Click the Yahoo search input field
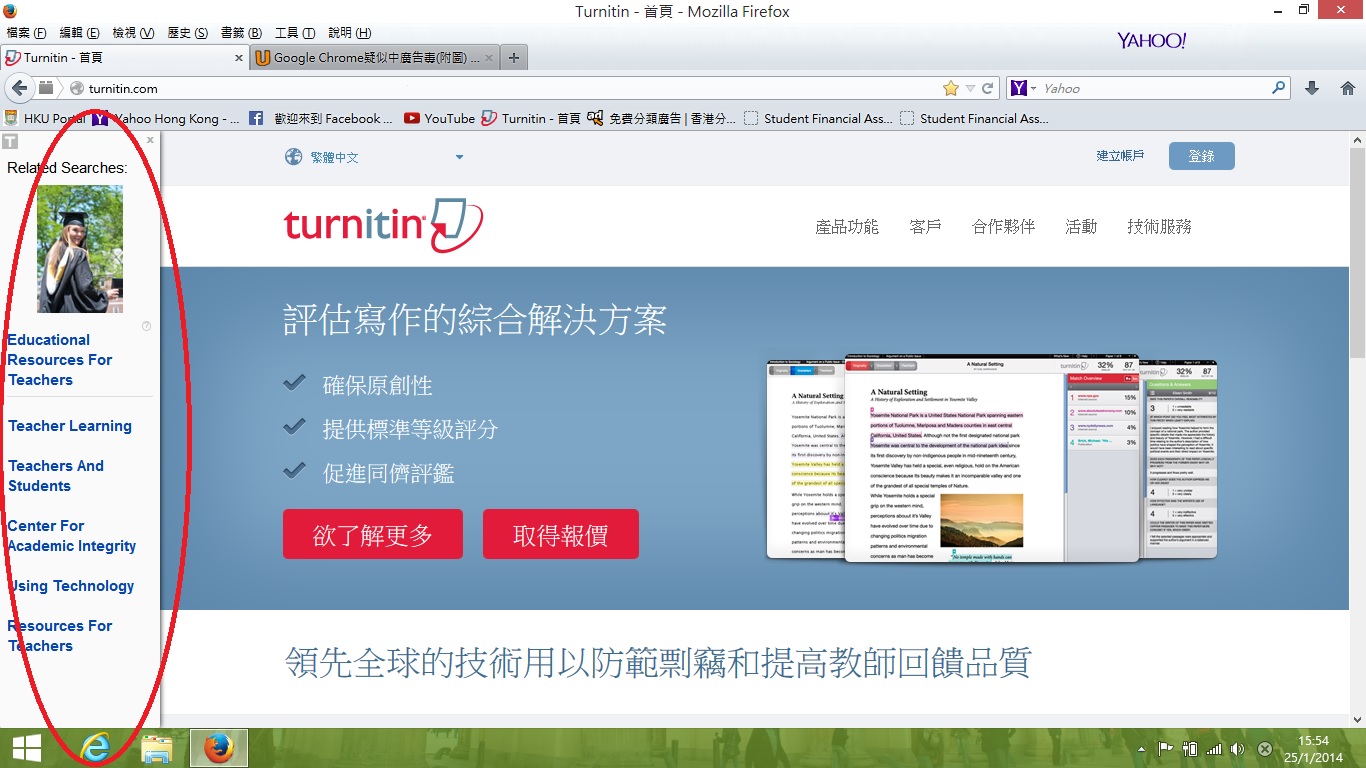Image resolution: width=1366 pixels, height=768 pixels. [x=1155, y=88]
